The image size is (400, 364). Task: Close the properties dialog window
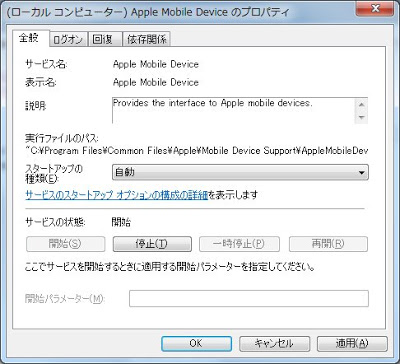(375, 9)
